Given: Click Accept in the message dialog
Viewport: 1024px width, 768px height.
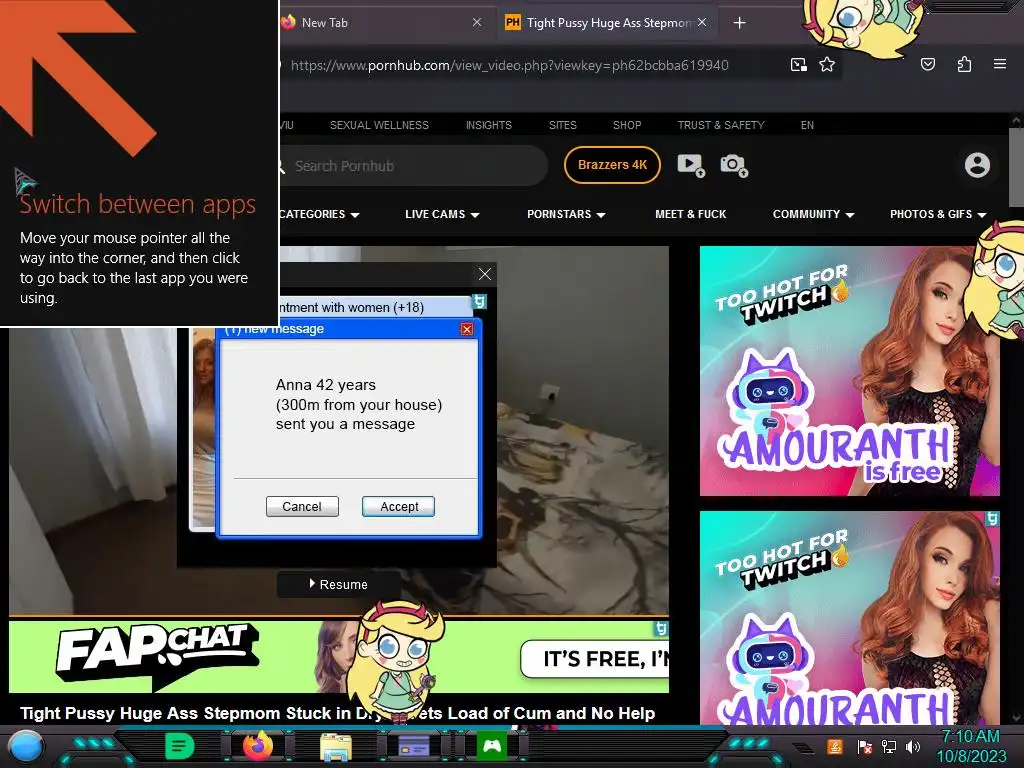Looking at the screenshot, I should click(398, 507).
